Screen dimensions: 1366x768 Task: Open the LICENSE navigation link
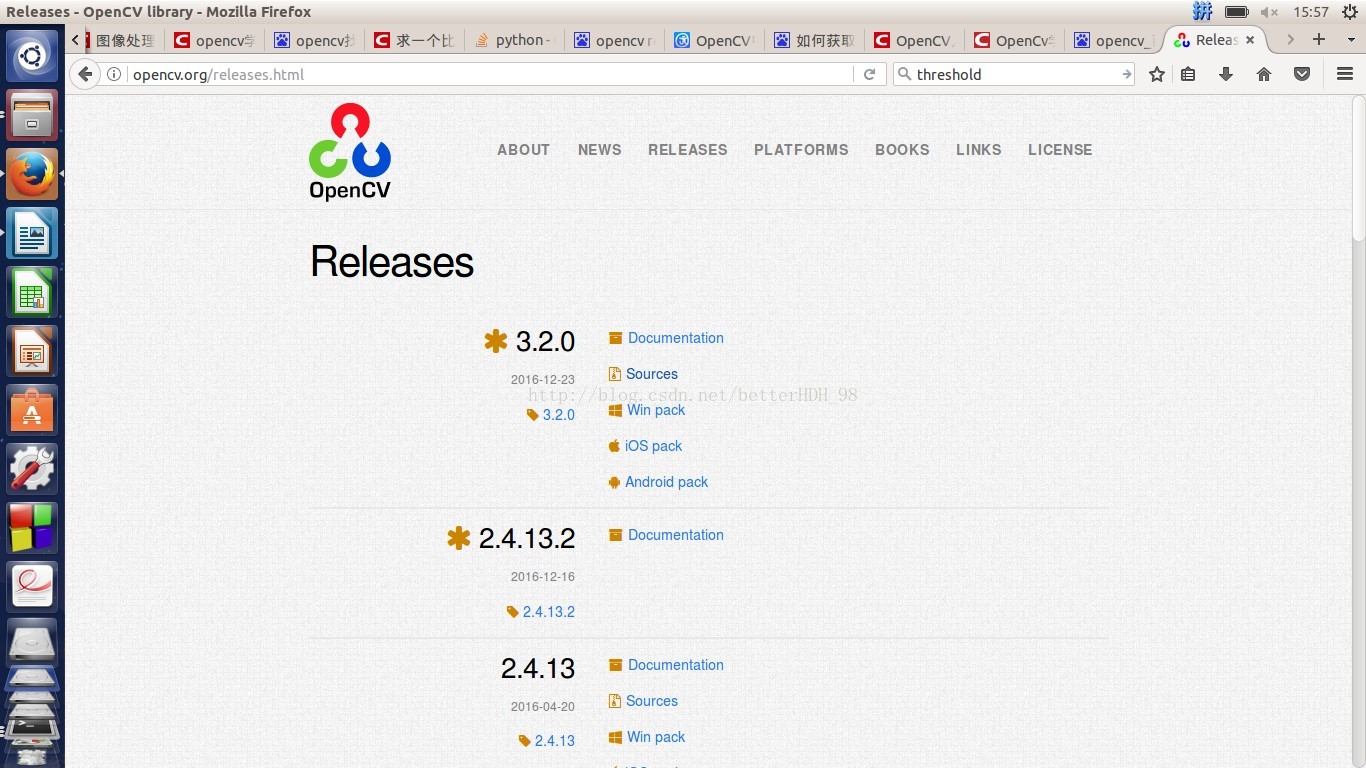pyautogui.click(x=1060, y=150)
